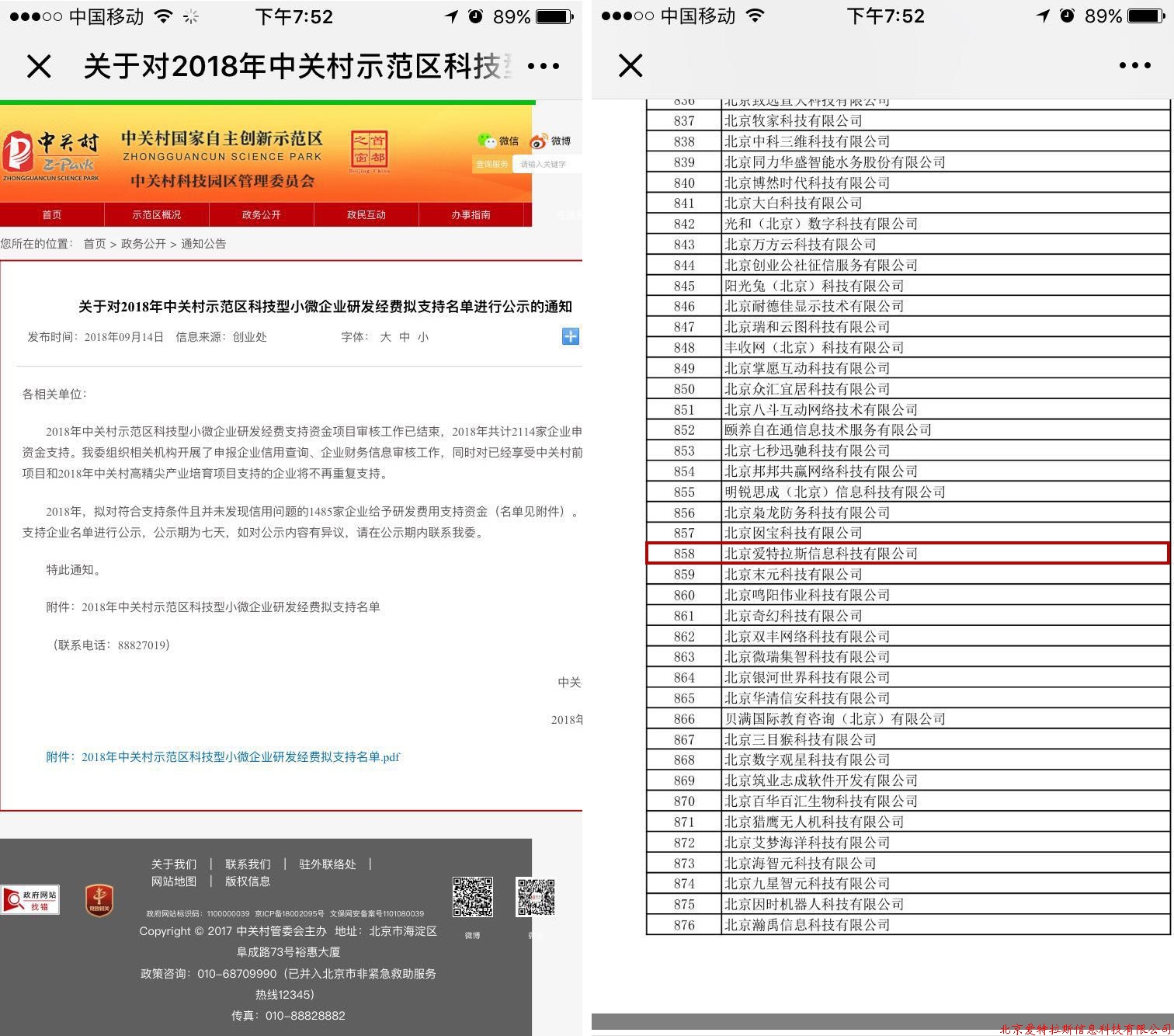Go to the 办事指南 navigation tab
The image size is (1174, 1036).
point(471,214)
